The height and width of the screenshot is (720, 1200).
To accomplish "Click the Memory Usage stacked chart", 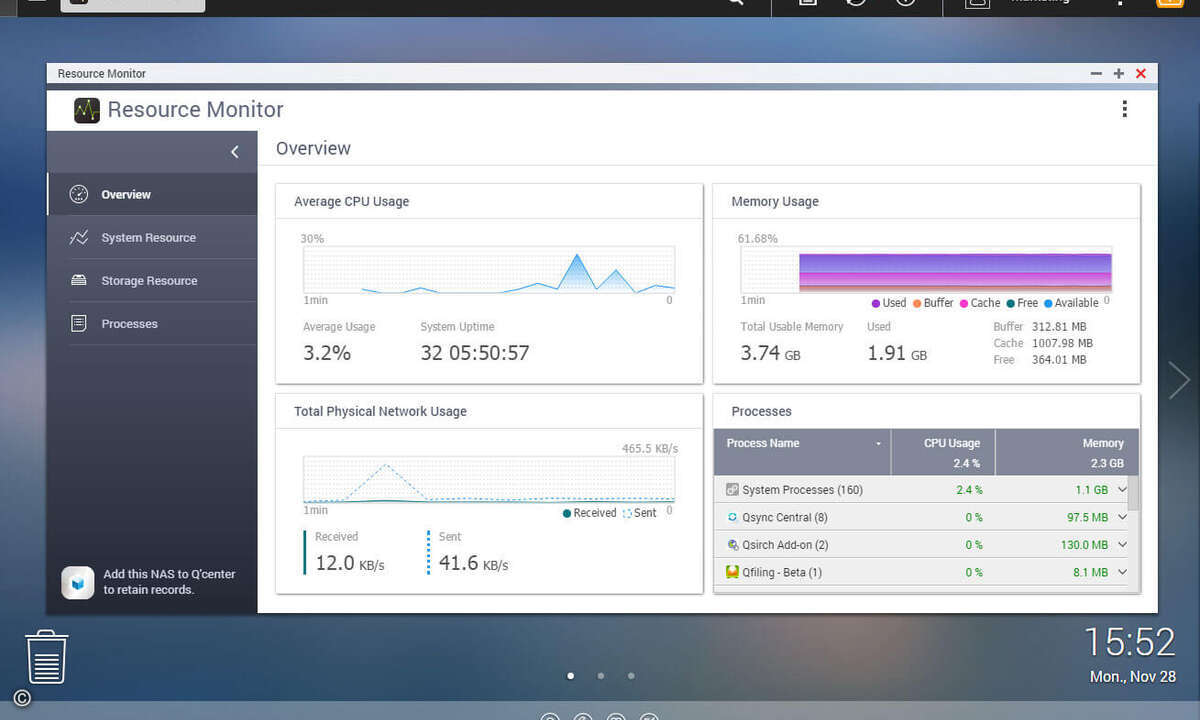I will (x=926, y=270).
